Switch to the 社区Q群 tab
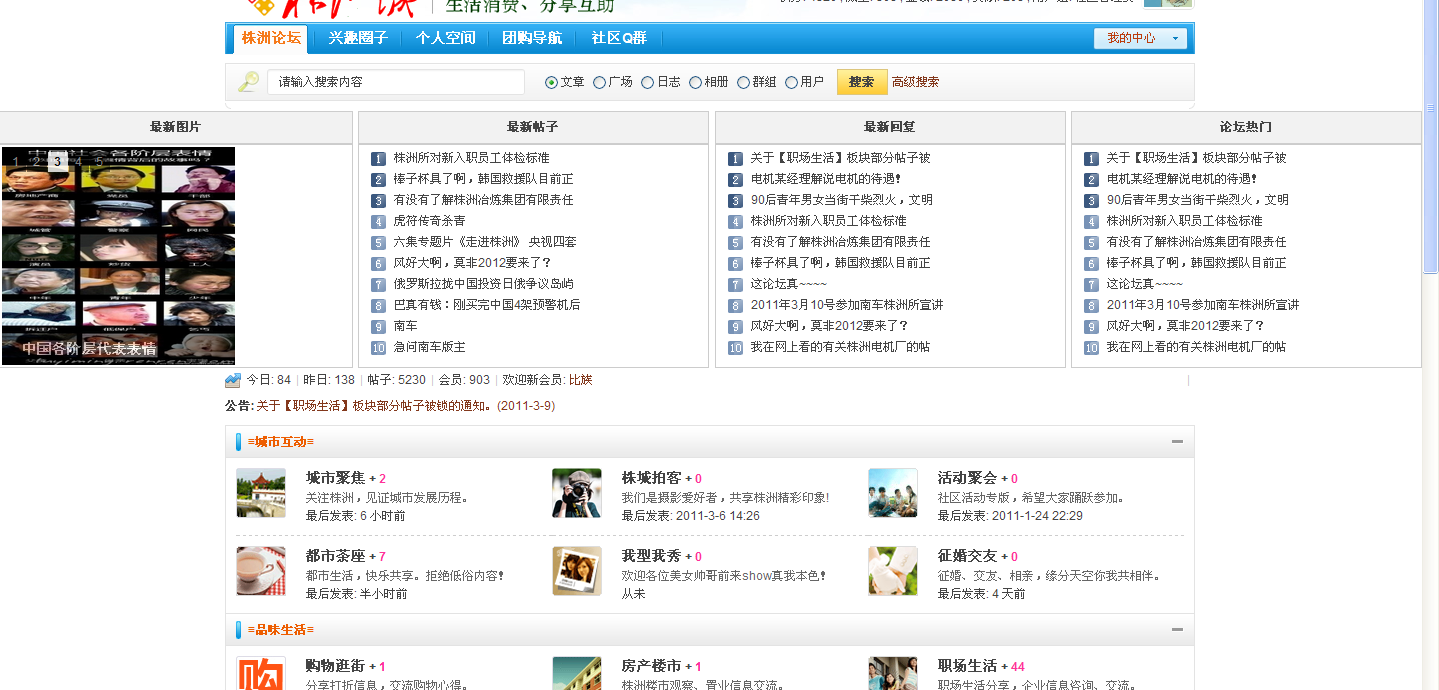1439x690 pixels. tap(619, 38)
